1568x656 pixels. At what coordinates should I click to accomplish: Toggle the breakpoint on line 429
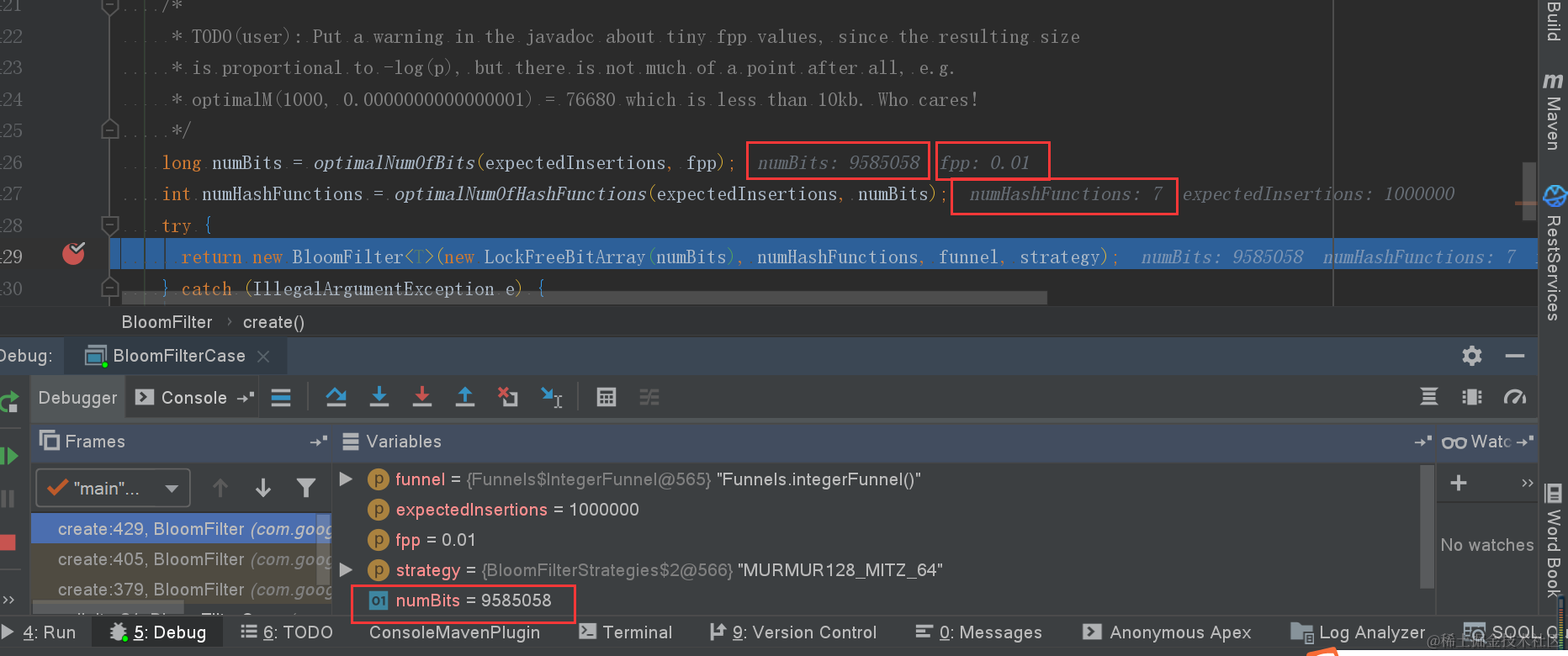[x=74, y=253]
